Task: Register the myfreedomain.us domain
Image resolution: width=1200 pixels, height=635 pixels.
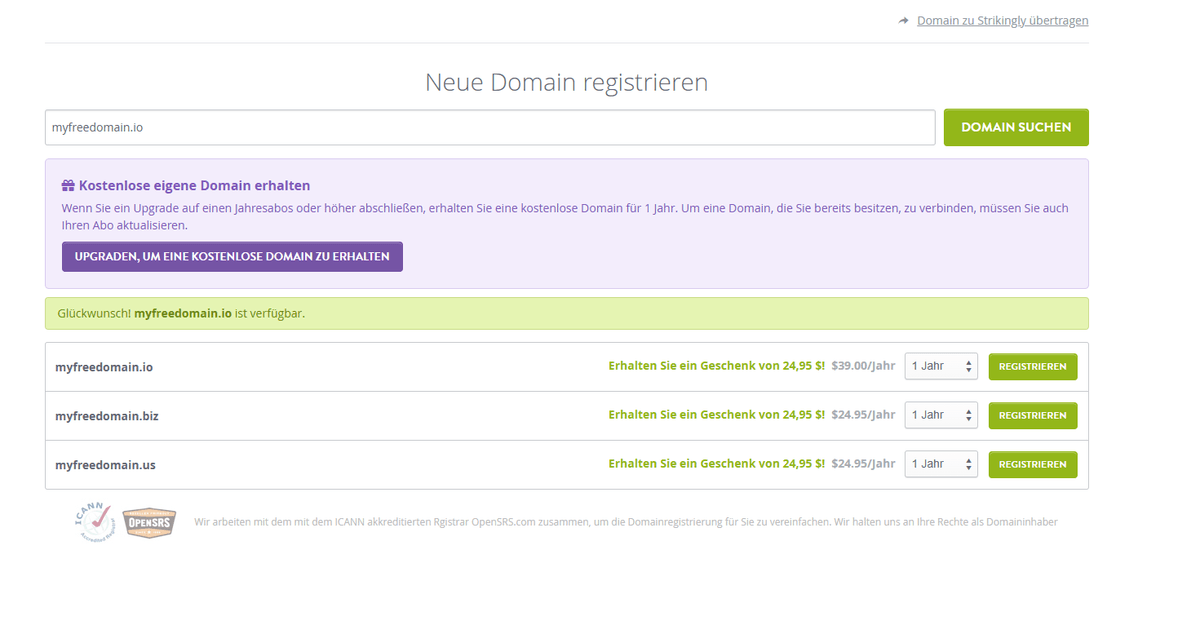Action: pos(1032,464)
